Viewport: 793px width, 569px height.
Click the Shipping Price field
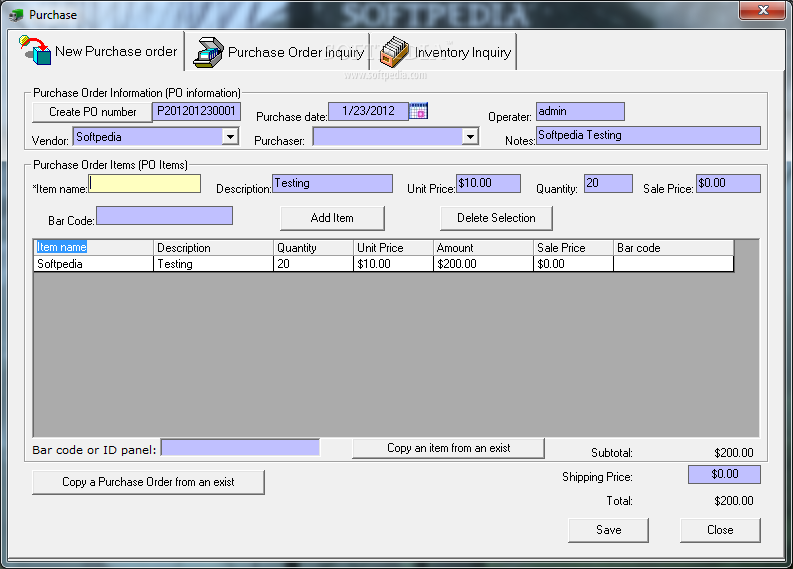[x=724, y=474]
